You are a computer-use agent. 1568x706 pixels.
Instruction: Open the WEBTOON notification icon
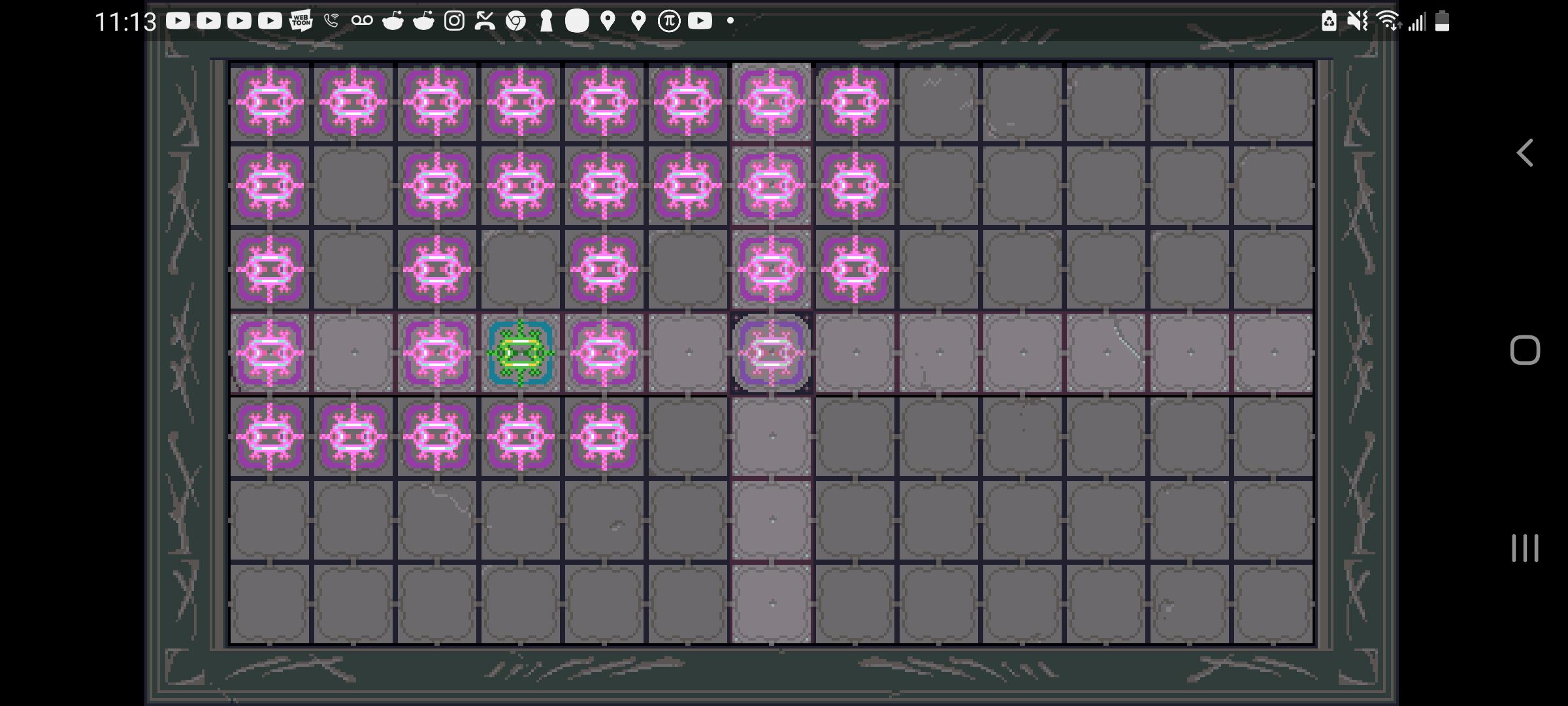click(x=301, y=22)
